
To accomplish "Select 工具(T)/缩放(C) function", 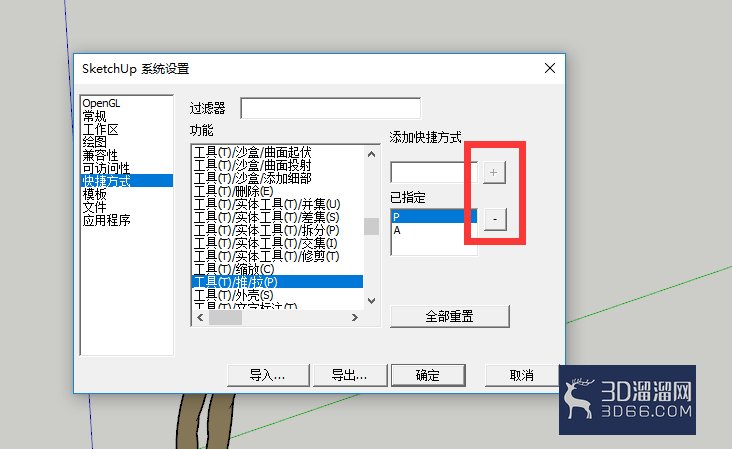I will click(x=234, y=269).
